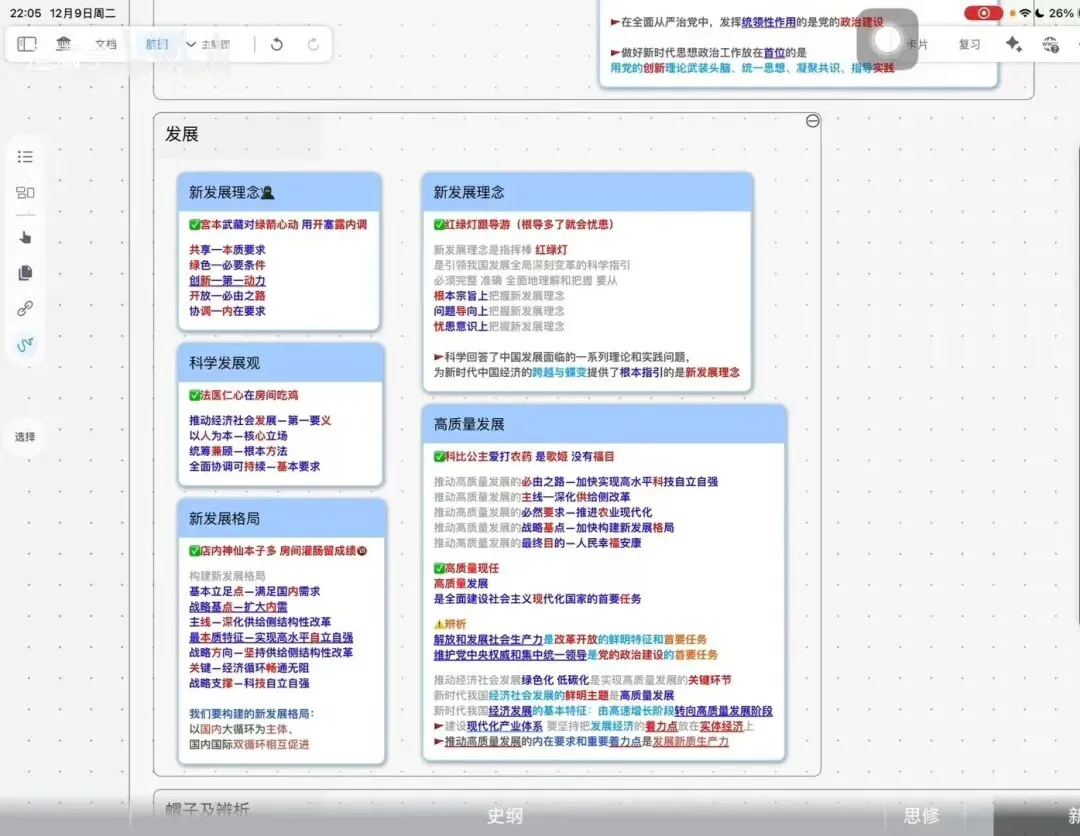Viewport: 1080px width, 836px height.
Task: Tap the battery percentage 26% indicator
Action: click(x=1061, y=13)
